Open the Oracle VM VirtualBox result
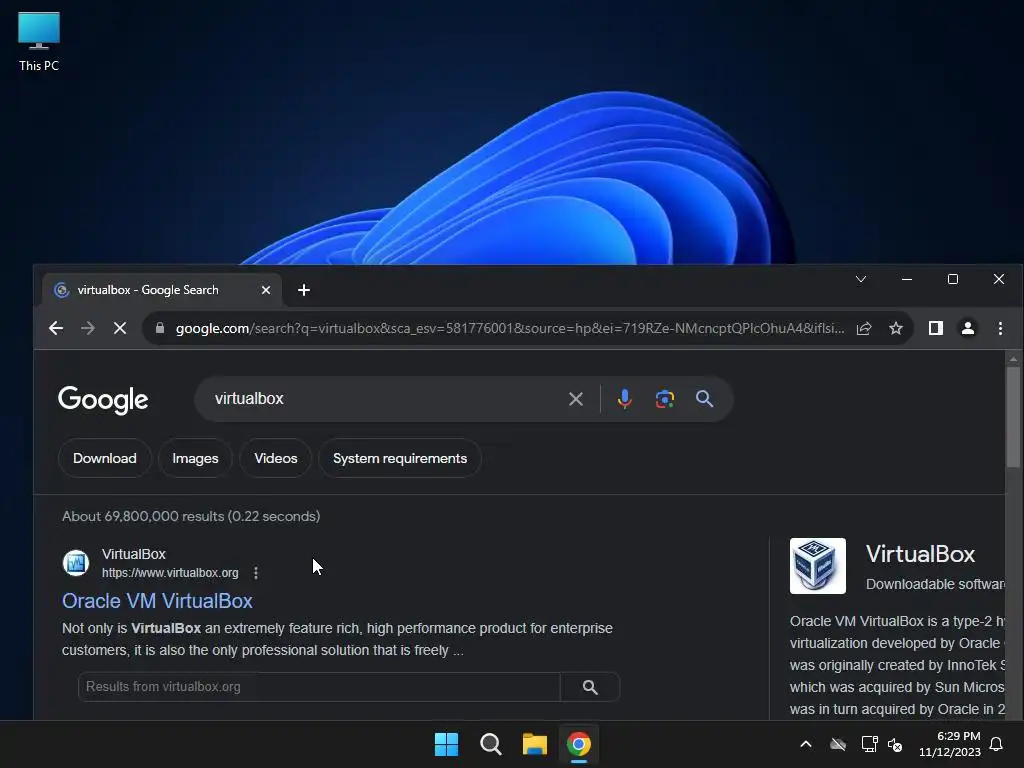The image size is (1024, 768). [157, 601]
